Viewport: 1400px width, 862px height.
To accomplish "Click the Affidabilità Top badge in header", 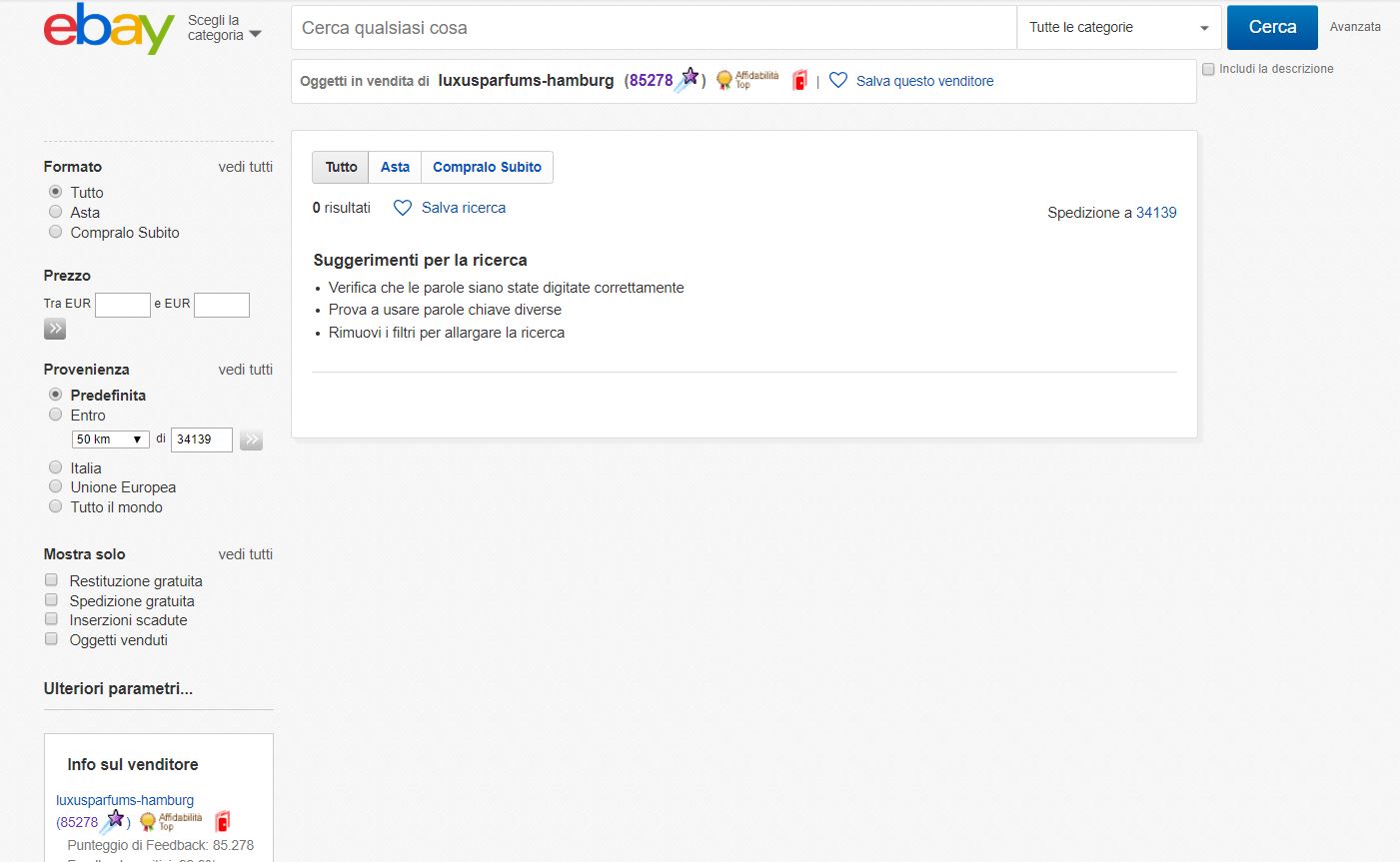I will (747, 81).
